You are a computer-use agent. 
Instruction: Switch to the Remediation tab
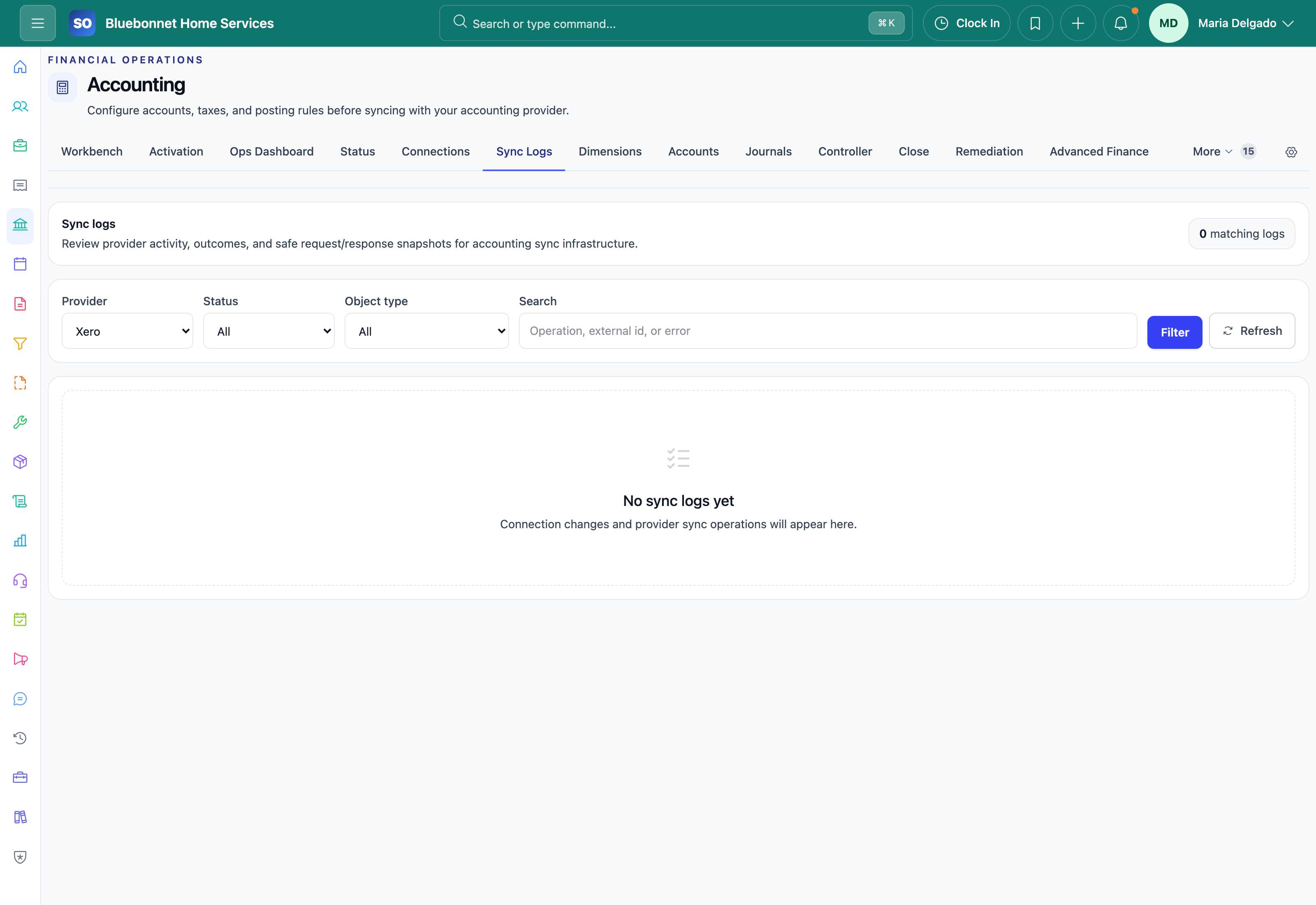tap(989, 151)
